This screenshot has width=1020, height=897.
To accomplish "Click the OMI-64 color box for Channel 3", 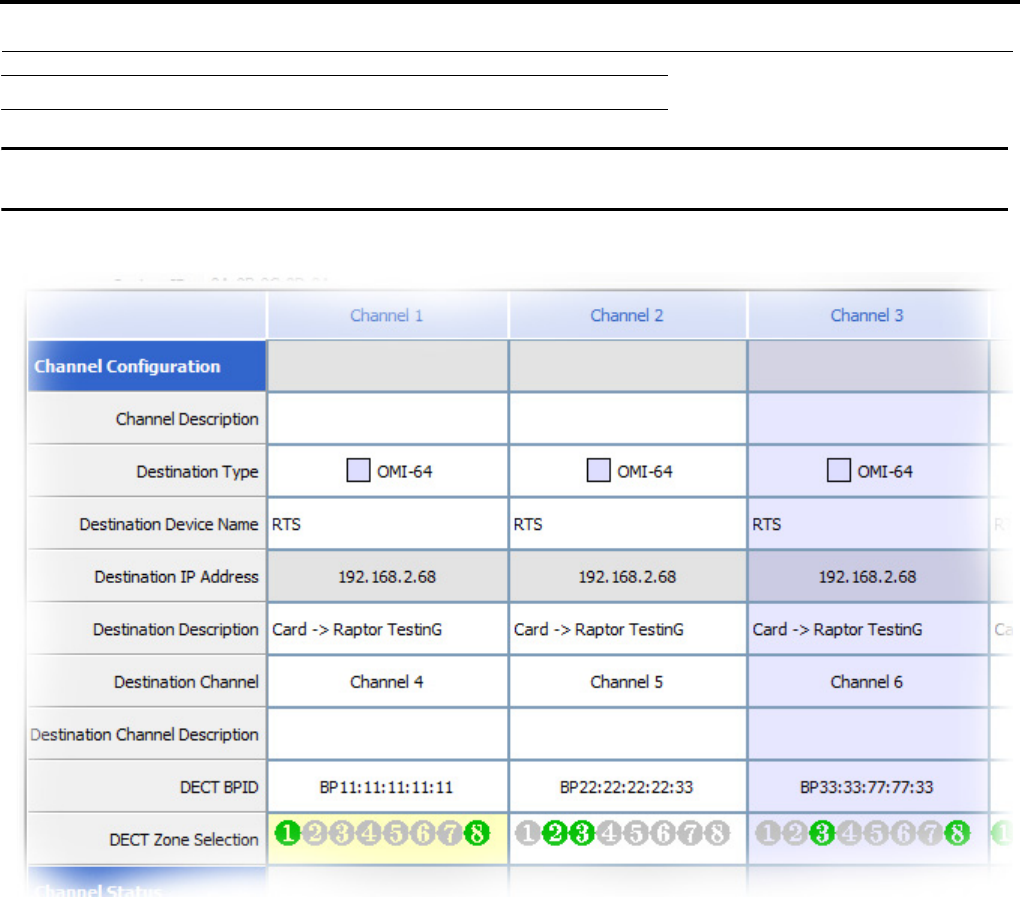I will tap(839, 470).
